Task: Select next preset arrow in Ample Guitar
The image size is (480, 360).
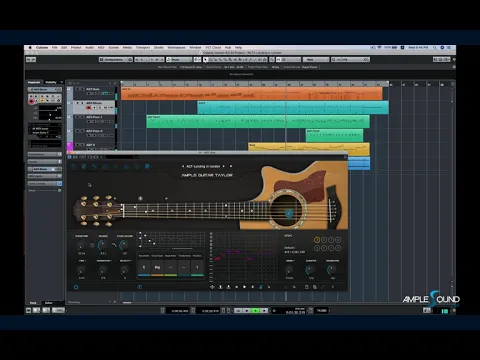Action: 224,166
